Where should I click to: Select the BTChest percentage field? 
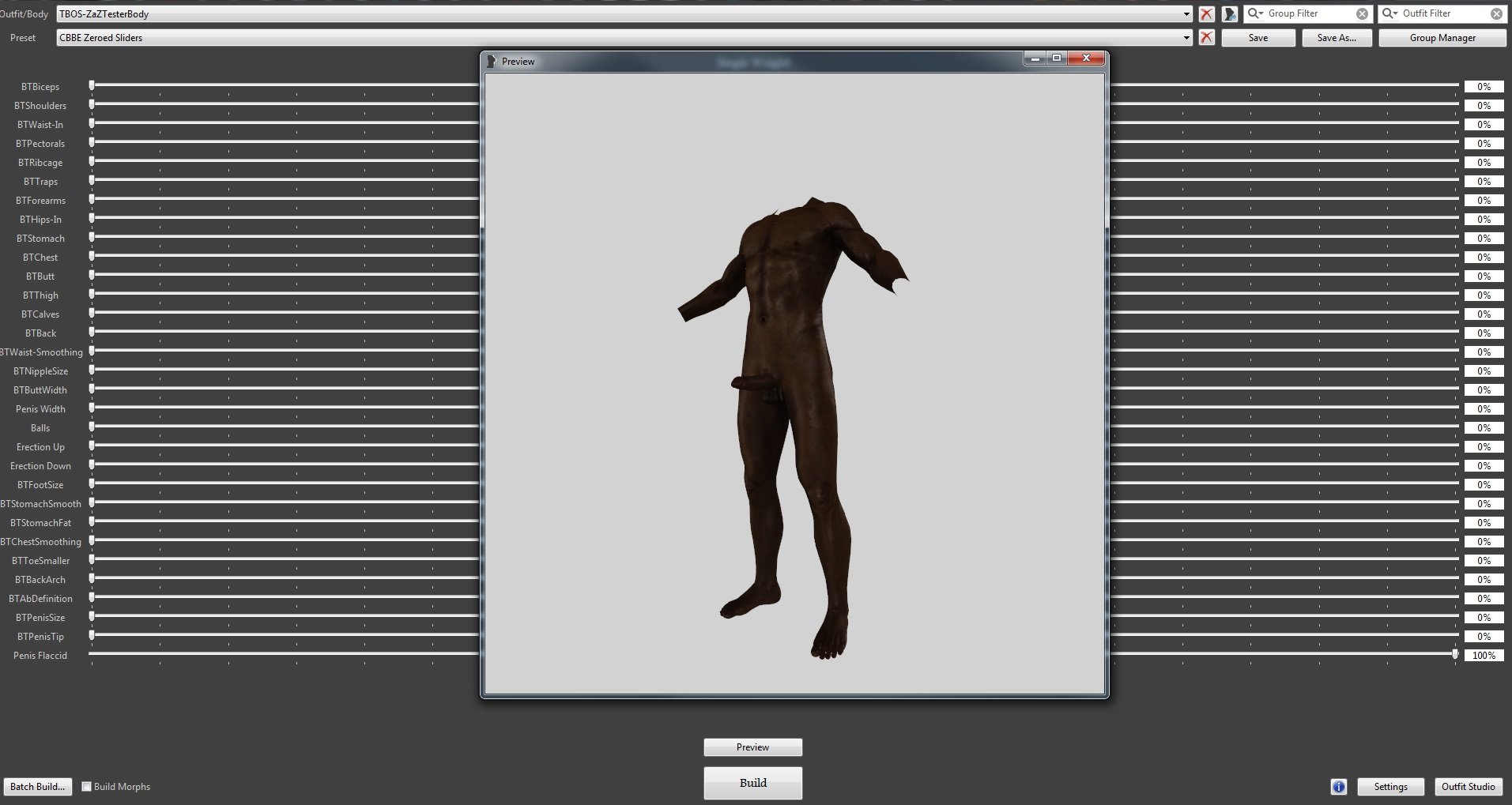tap(1484, 258)
